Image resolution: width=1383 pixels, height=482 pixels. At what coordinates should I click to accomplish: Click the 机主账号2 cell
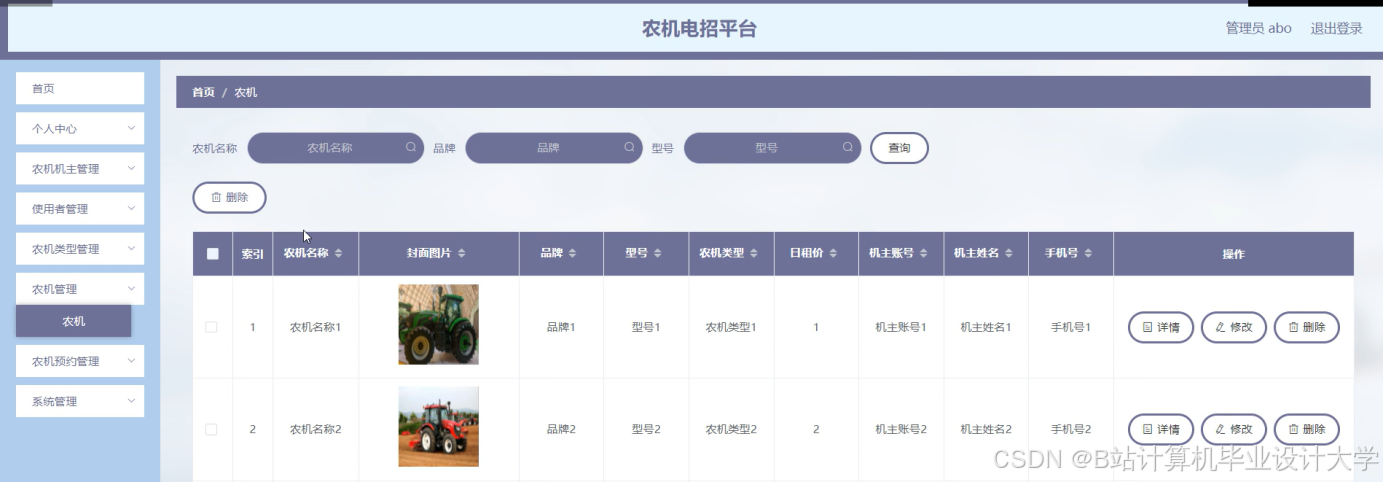pyautogui.click(x=901, y=429)
